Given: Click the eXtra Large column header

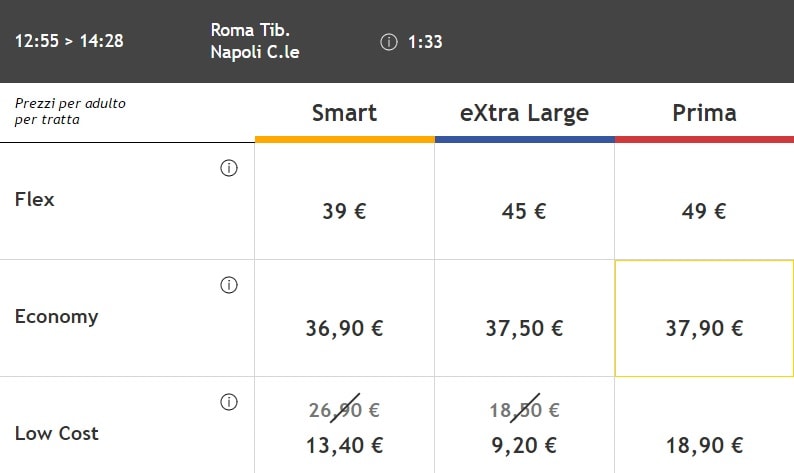Looking at the screenshot, I should [x=524, y=113].
